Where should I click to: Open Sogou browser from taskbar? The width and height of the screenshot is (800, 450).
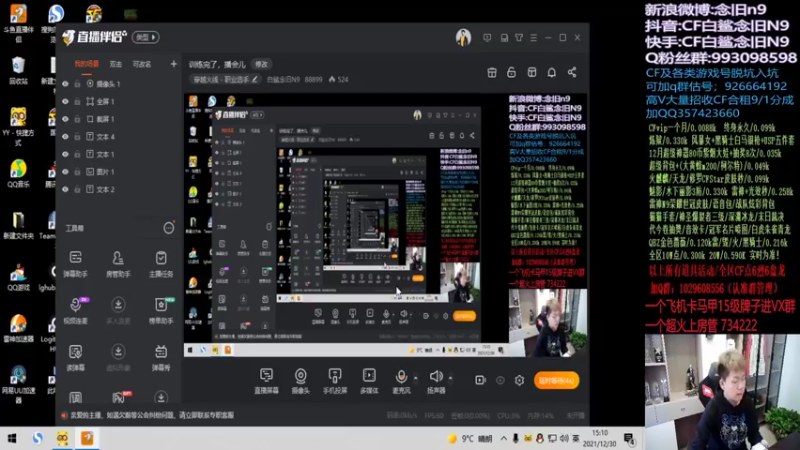tap(38, 438)
